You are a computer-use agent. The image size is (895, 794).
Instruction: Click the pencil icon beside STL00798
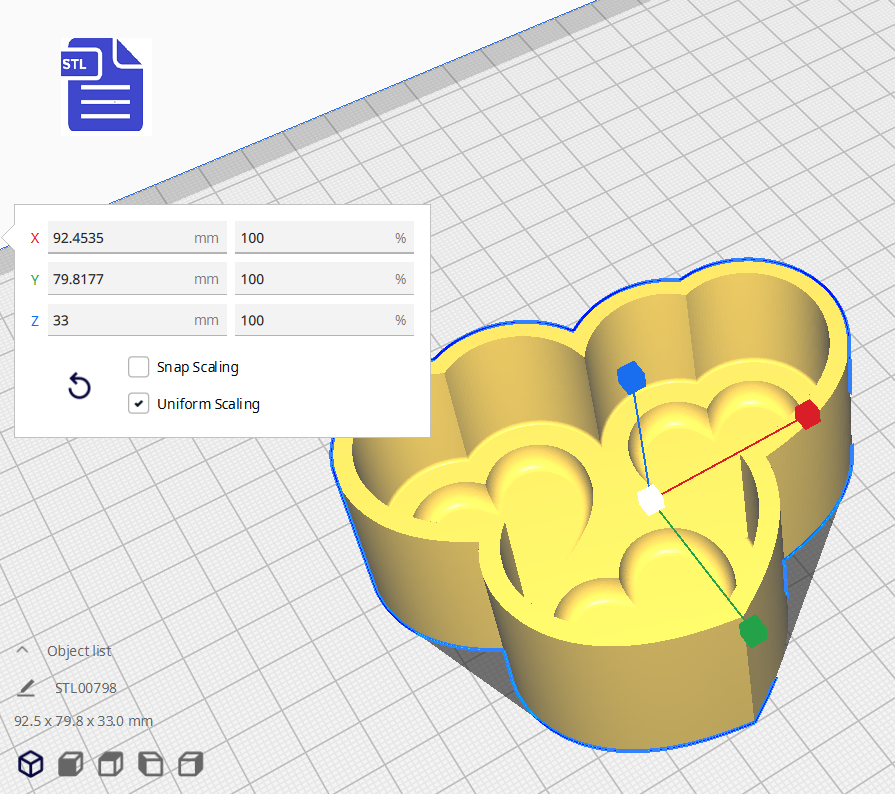[27, 687]
